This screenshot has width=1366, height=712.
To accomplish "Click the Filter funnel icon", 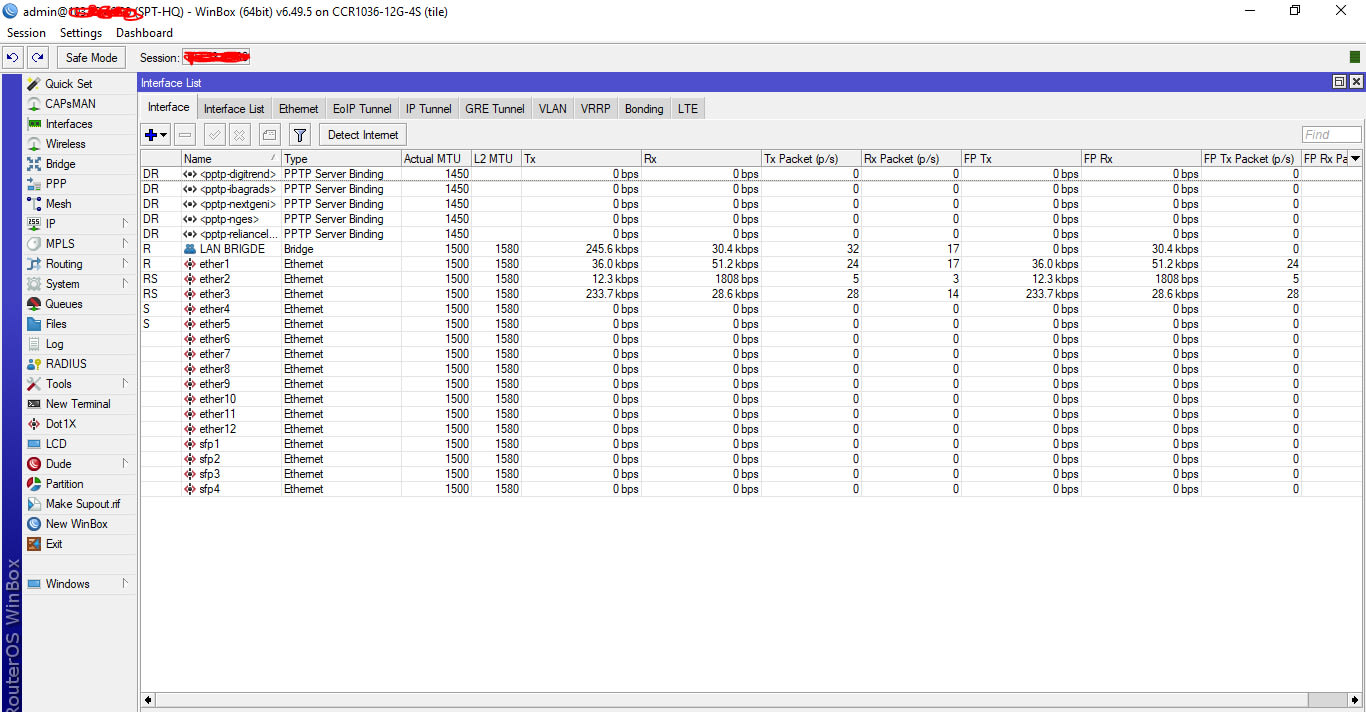I will coord(299,135).
